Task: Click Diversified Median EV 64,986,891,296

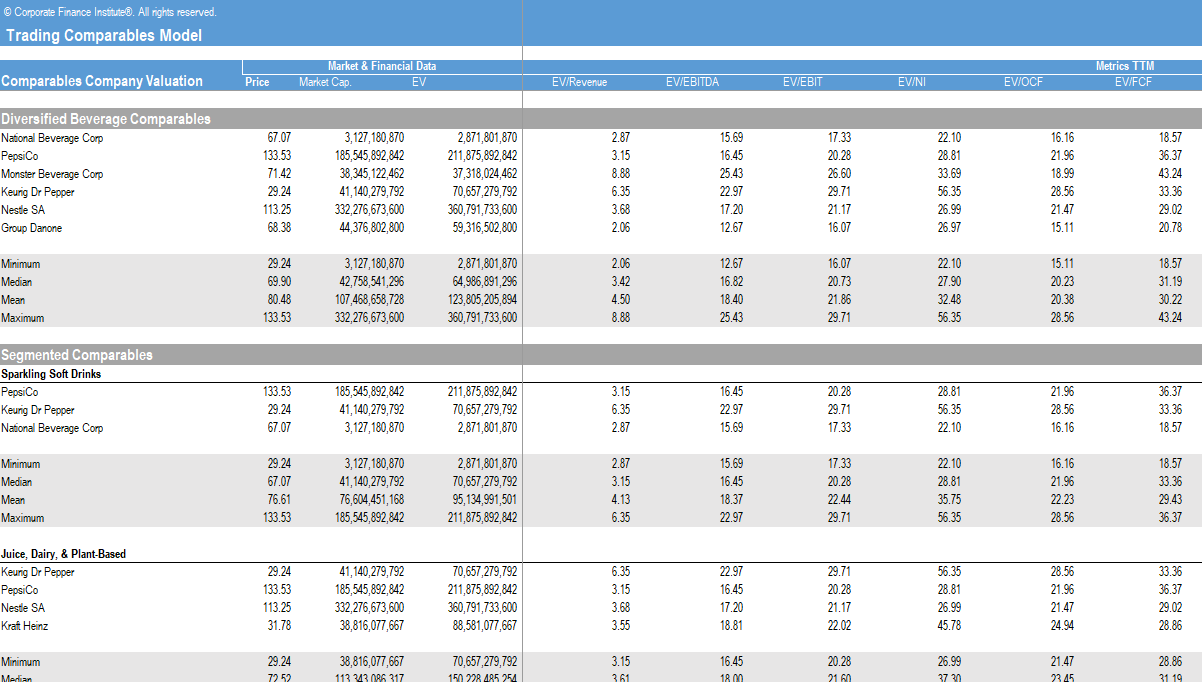Action: [484, 282]
